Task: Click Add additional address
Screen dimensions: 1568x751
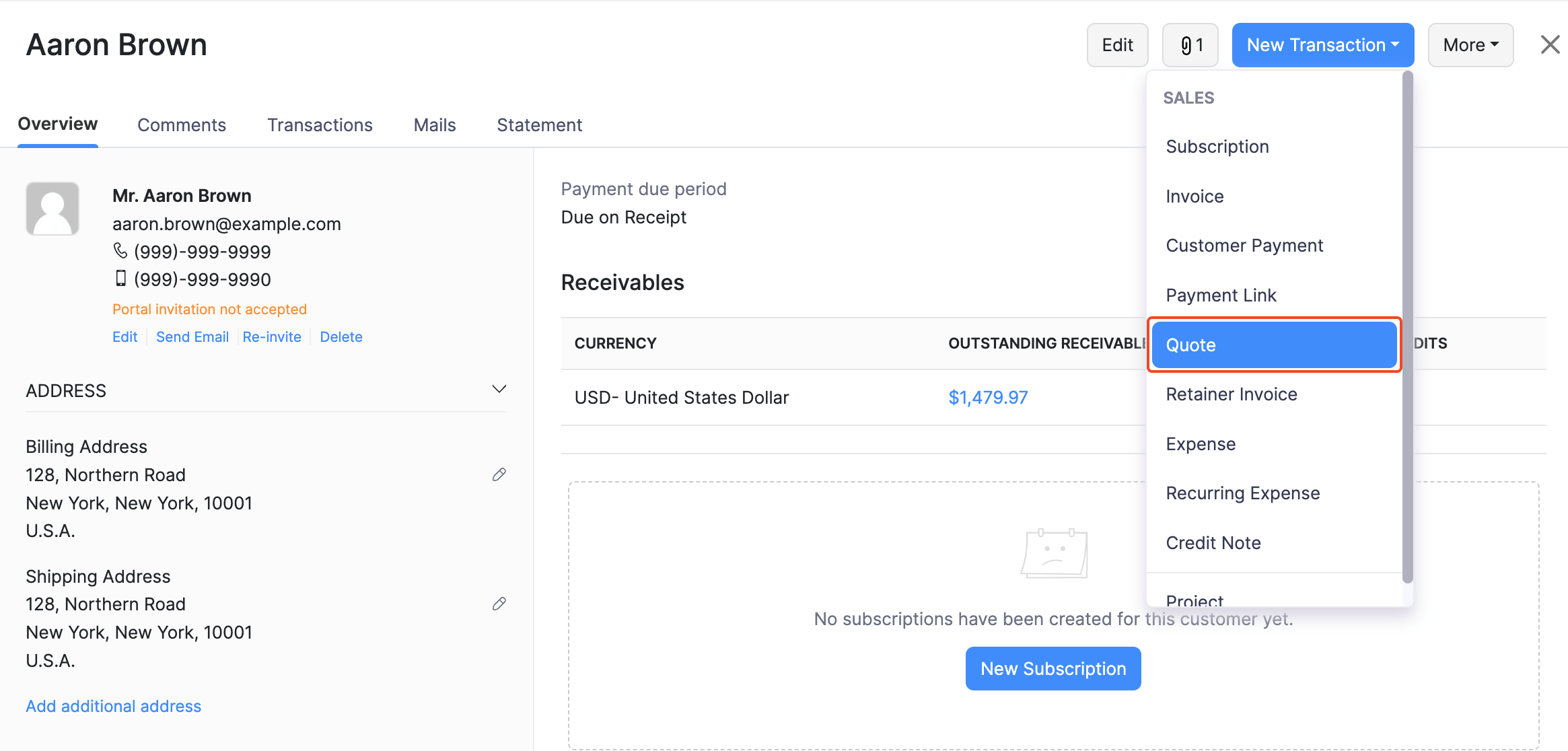Action: point(113,706)
